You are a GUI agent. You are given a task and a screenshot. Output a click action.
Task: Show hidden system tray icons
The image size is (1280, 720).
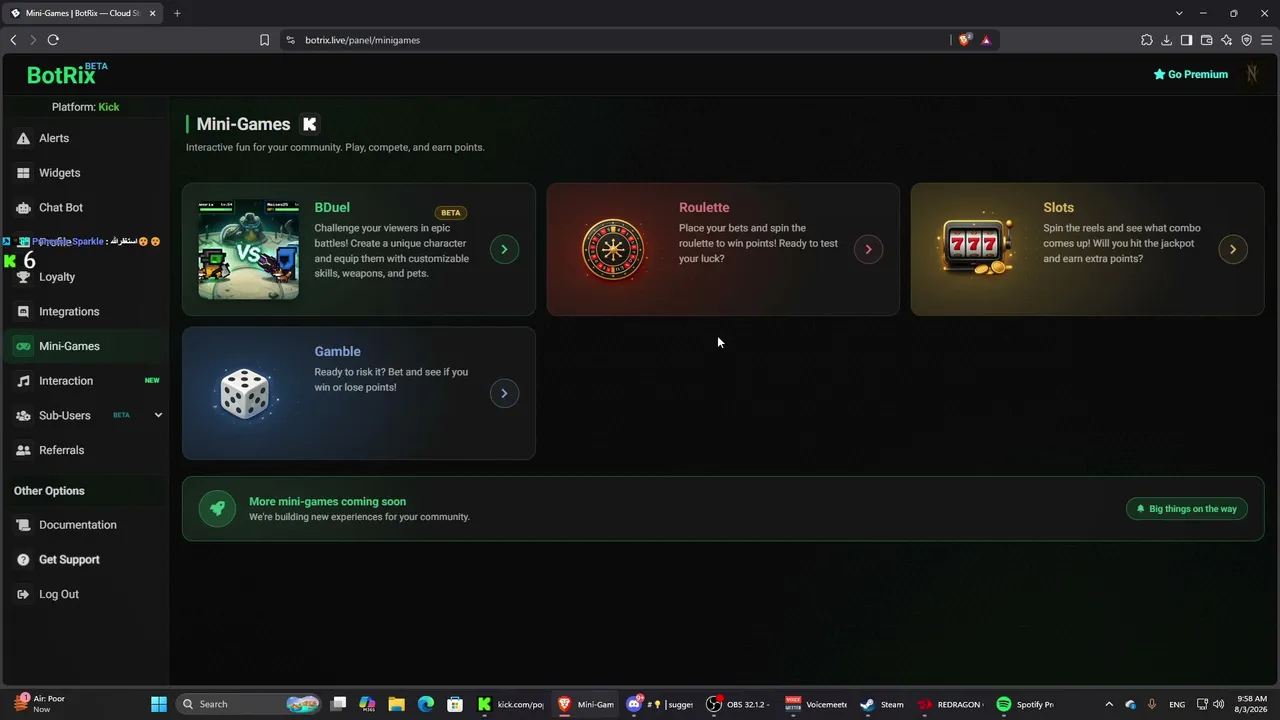[x=1109, y=704]
